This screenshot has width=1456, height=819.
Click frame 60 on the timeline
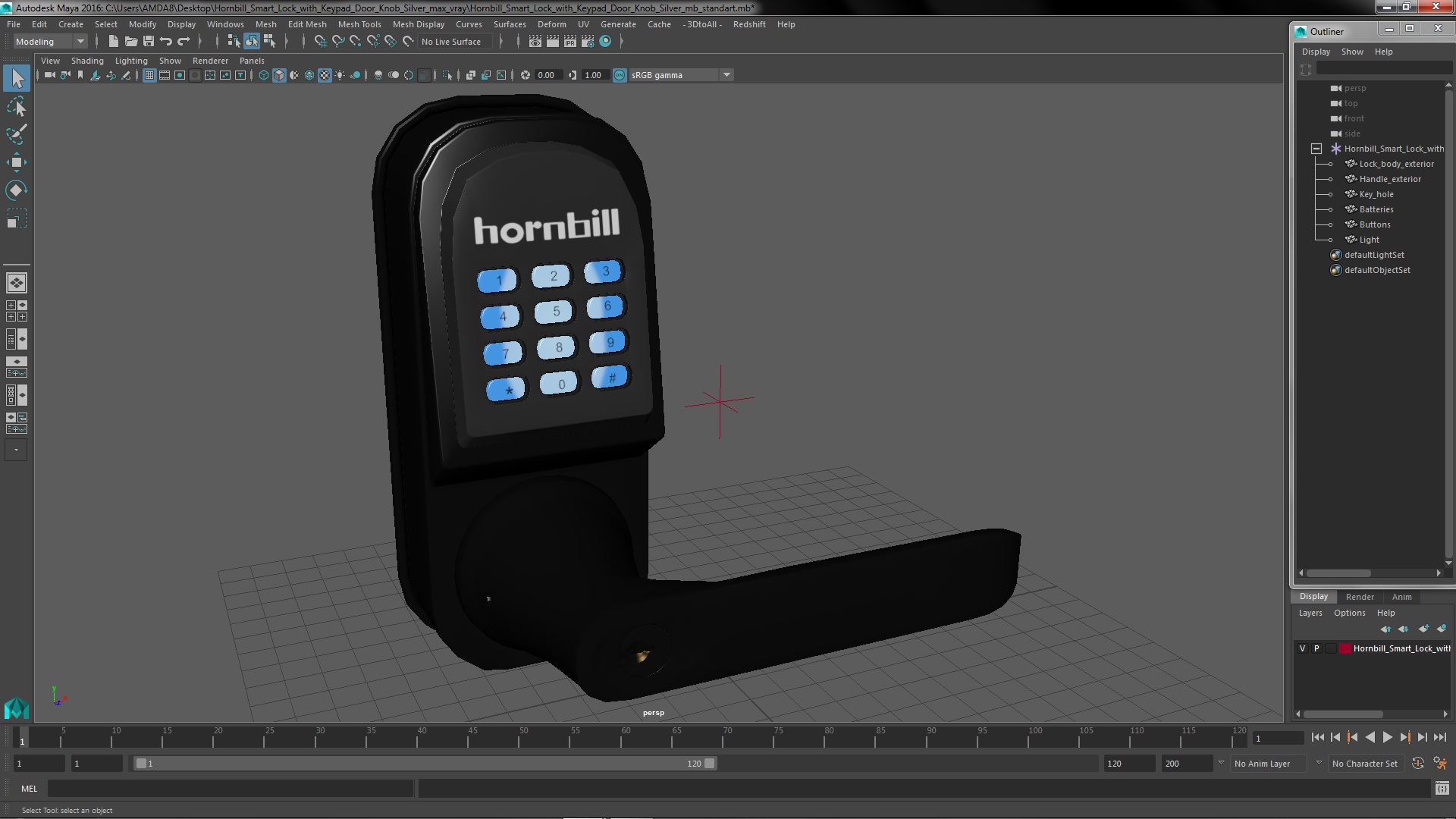coord(626,737)
